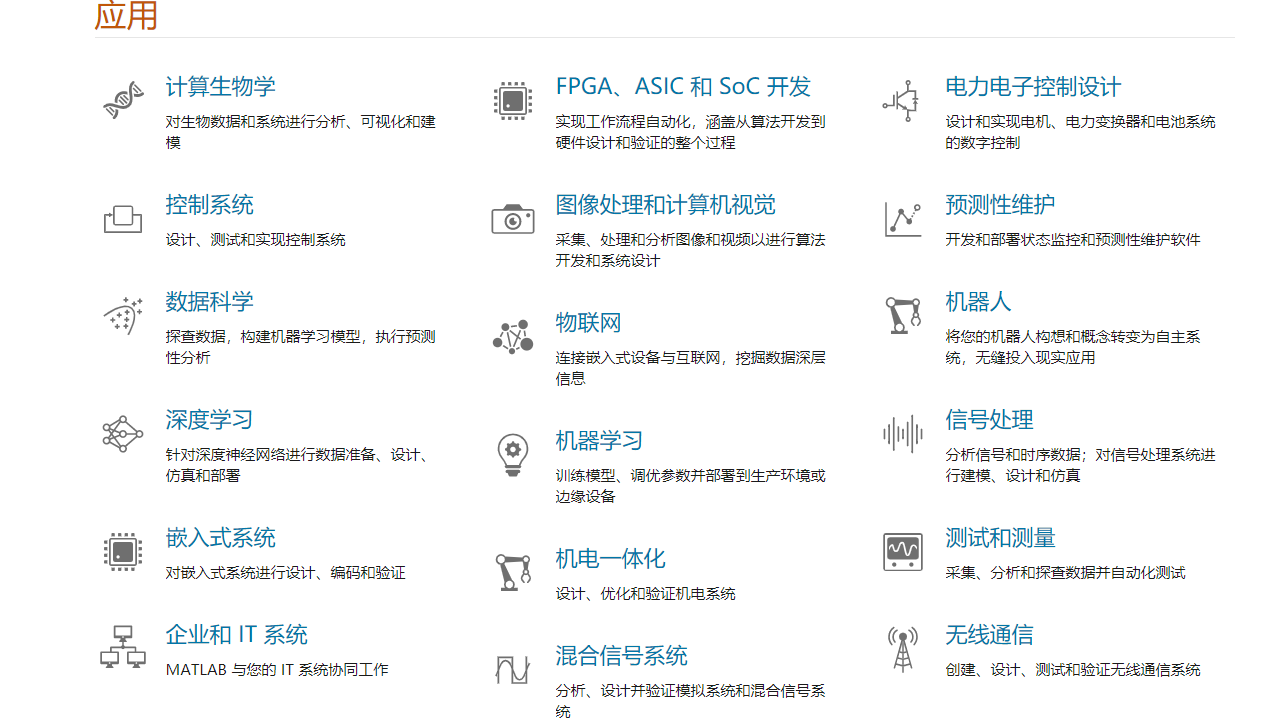Click the network computers icon for 企业和 IT 系统
Viewport: 1280px width, 720px height.
123,647
